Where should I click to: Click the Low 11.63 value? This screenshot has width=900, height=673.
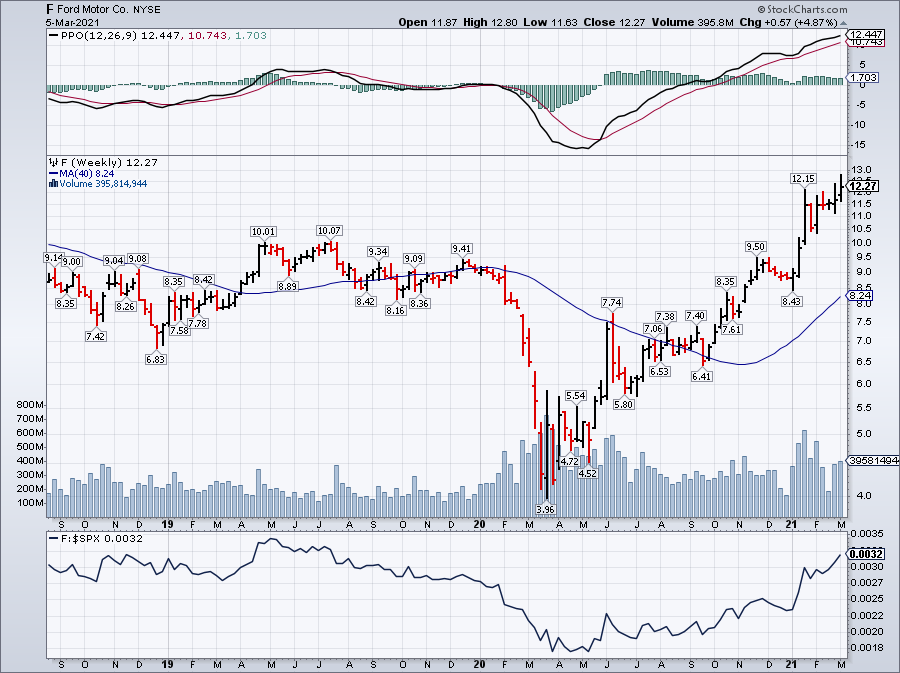551,22
